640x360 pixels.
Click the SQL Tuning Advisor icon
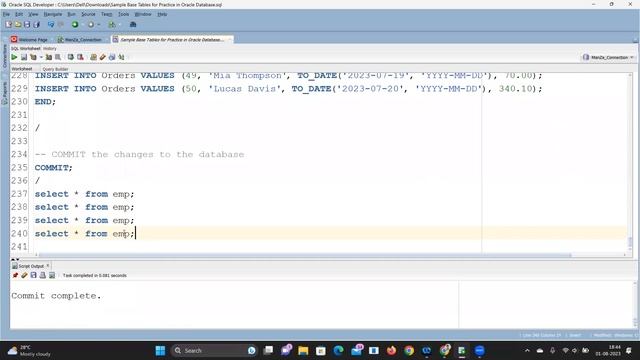point(58,57)
